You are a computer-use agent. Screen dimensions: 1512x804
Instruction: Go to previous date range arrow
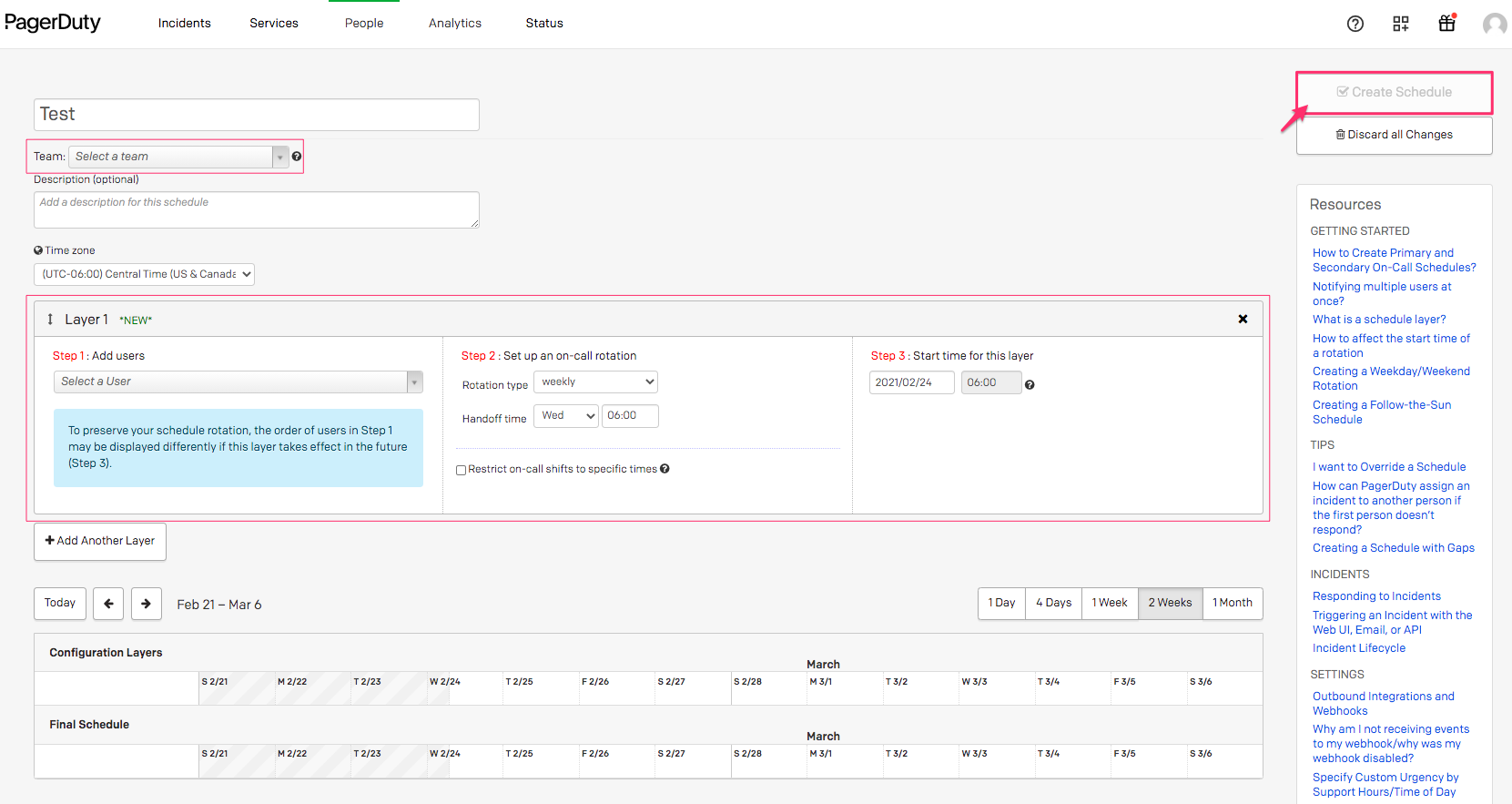(x=108, y=604)
